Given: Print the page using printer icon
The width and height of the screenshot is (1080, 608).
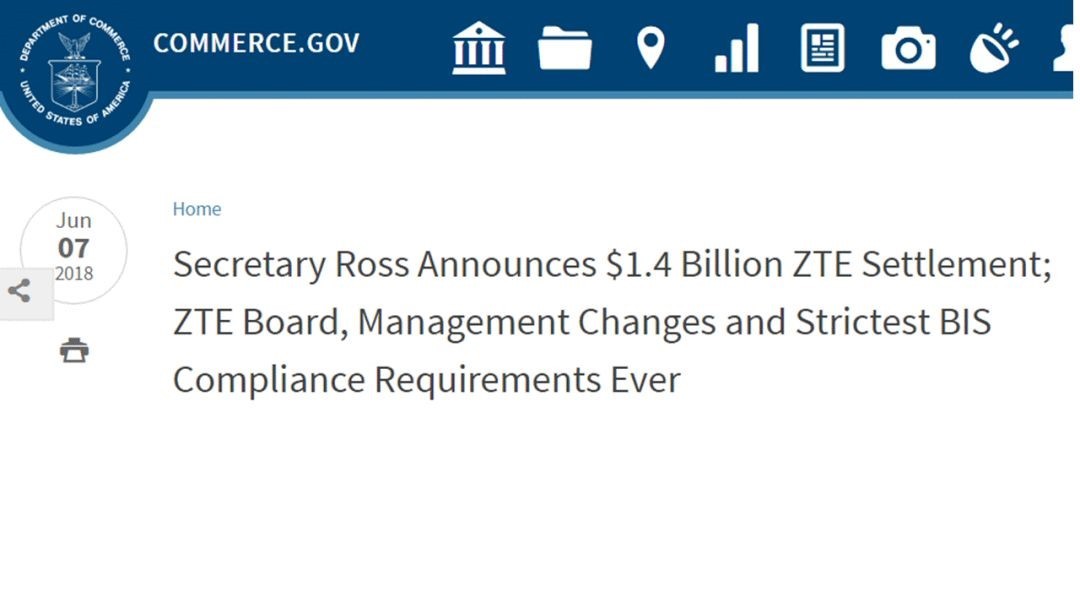Looking at the screenshot, I should click(74, 350).
